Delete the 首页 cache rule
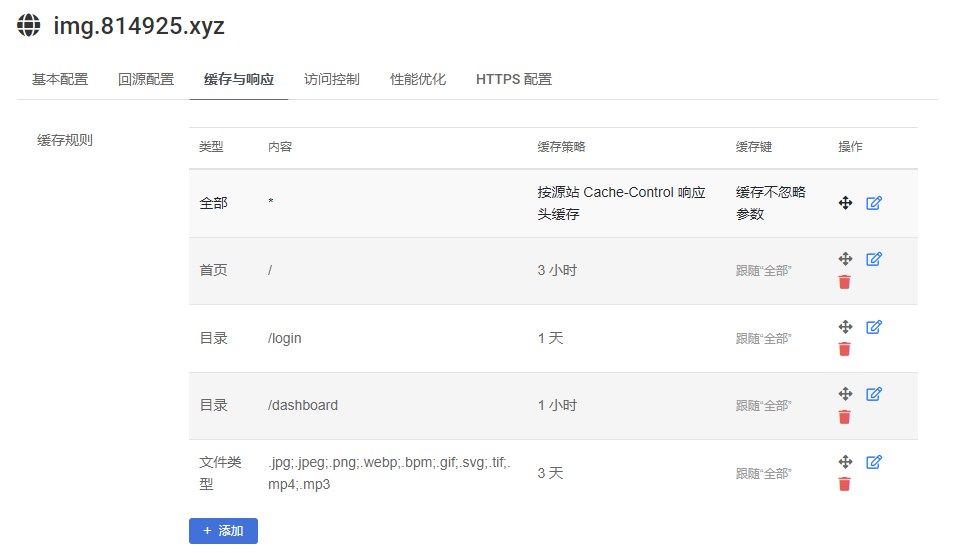The image size is (963, 553). (845, 282)
